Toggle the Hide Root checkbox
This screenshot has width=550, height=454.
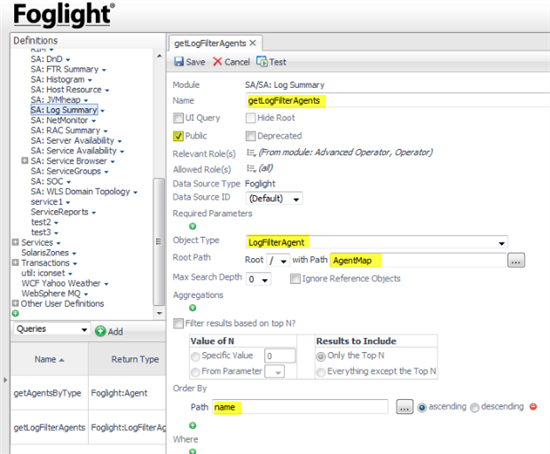[x=250, y=118]
